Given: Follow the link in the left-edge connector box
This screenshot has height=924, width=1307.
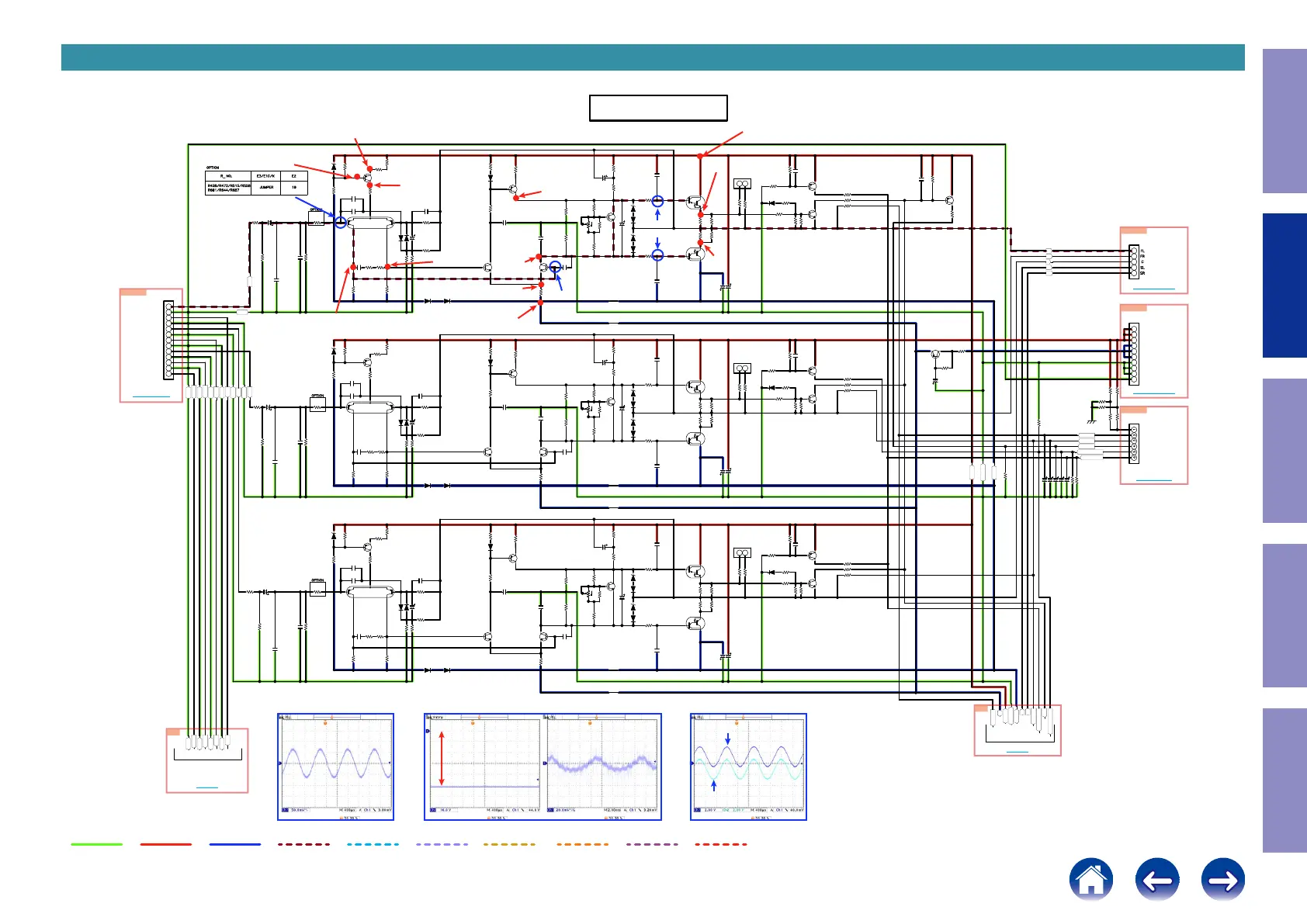Looking at the screenshot, I should tap(151, 396).
